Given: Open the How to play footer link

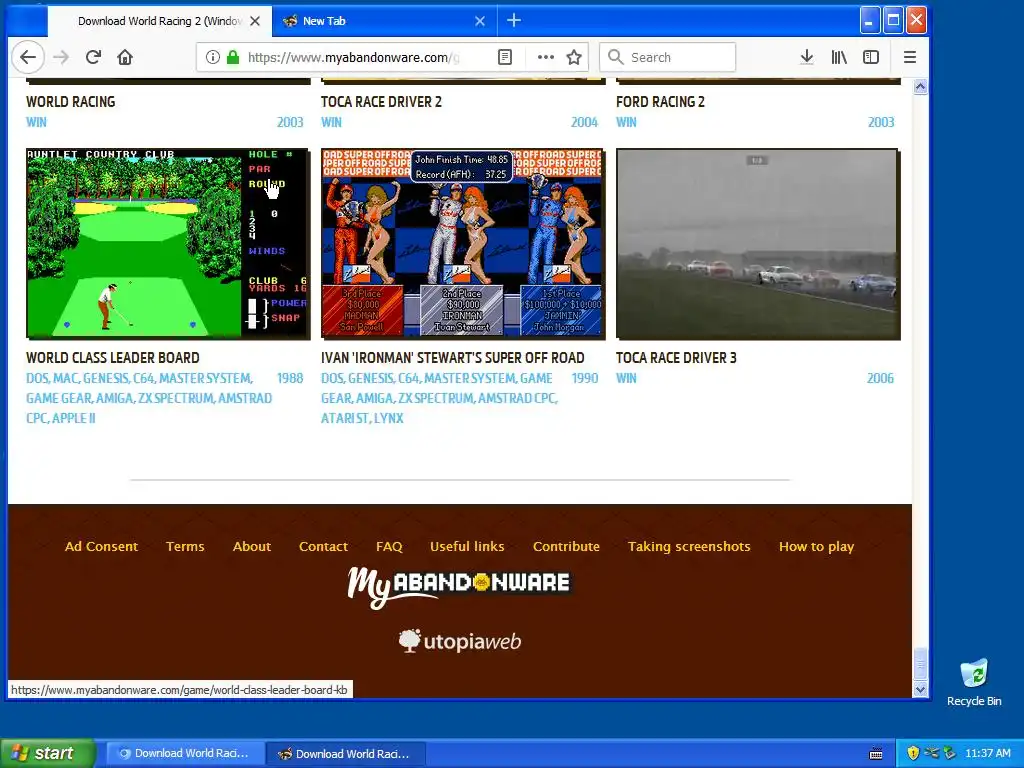Looking at the screenshot, I should tap(816, 547).
